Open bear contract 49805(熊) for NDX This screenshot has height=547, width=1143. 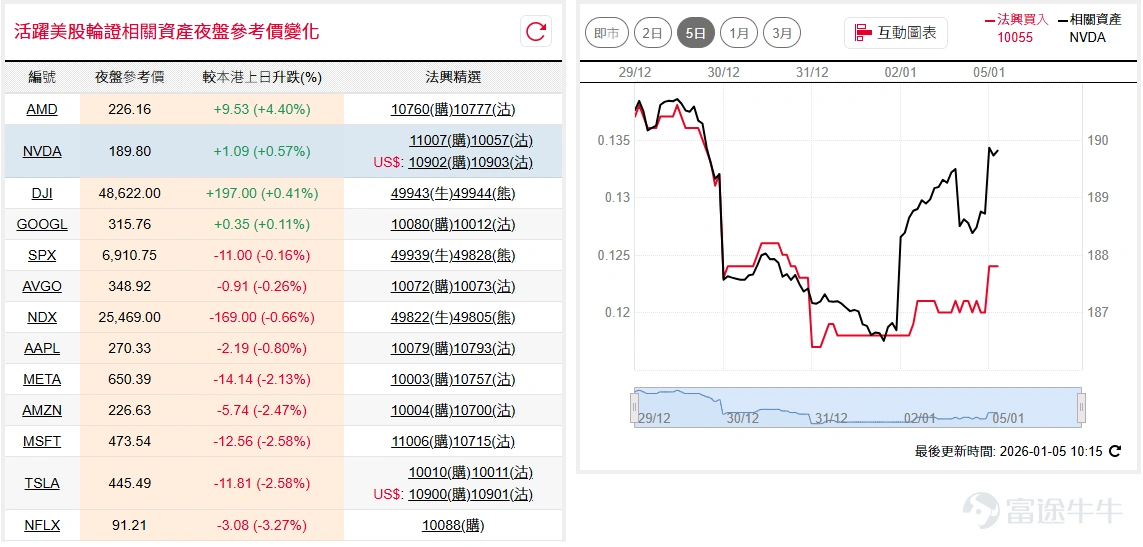click(483, 317)
